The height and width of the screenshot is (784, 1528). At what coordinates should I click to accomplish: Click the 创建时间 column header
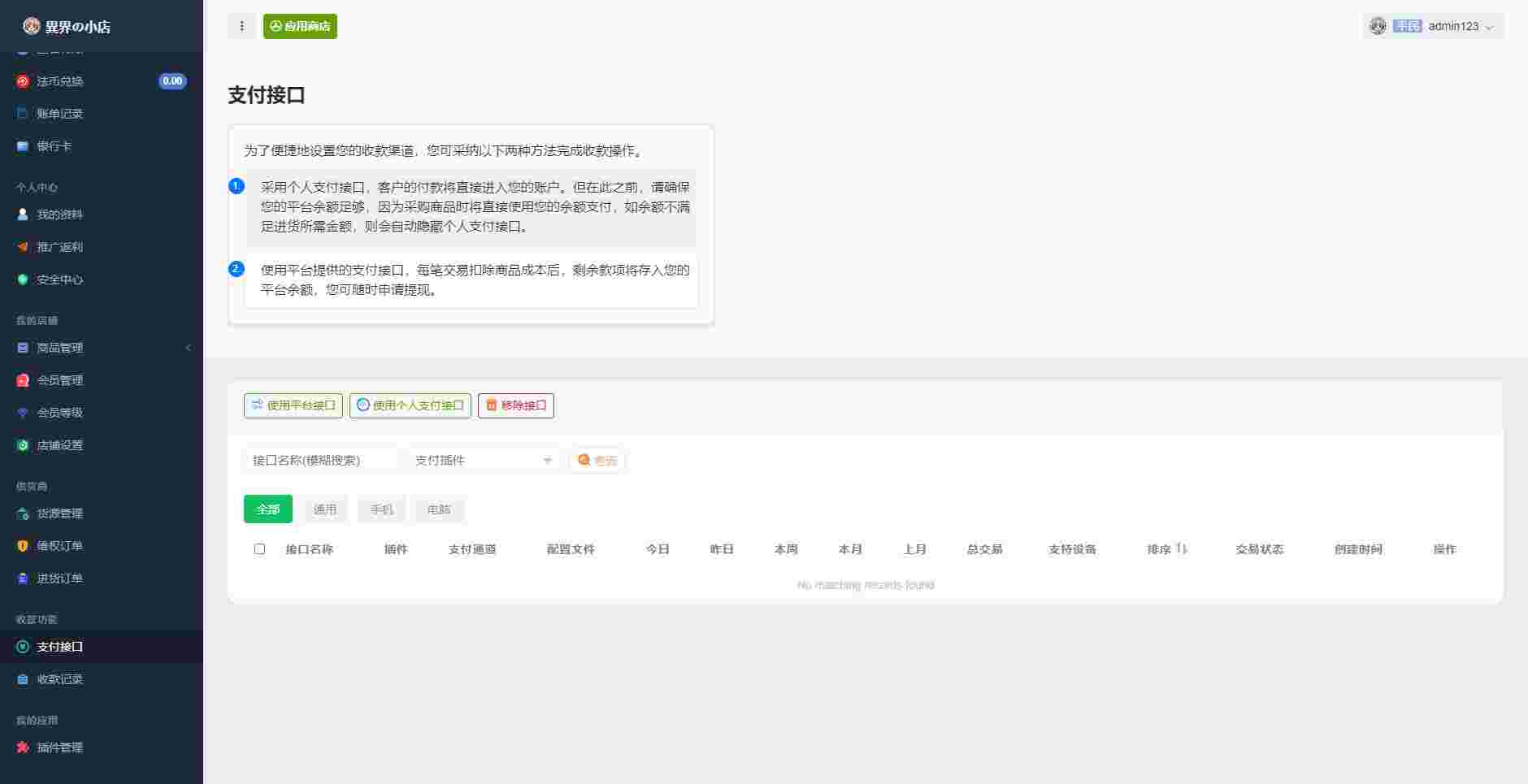(1358, 549)
